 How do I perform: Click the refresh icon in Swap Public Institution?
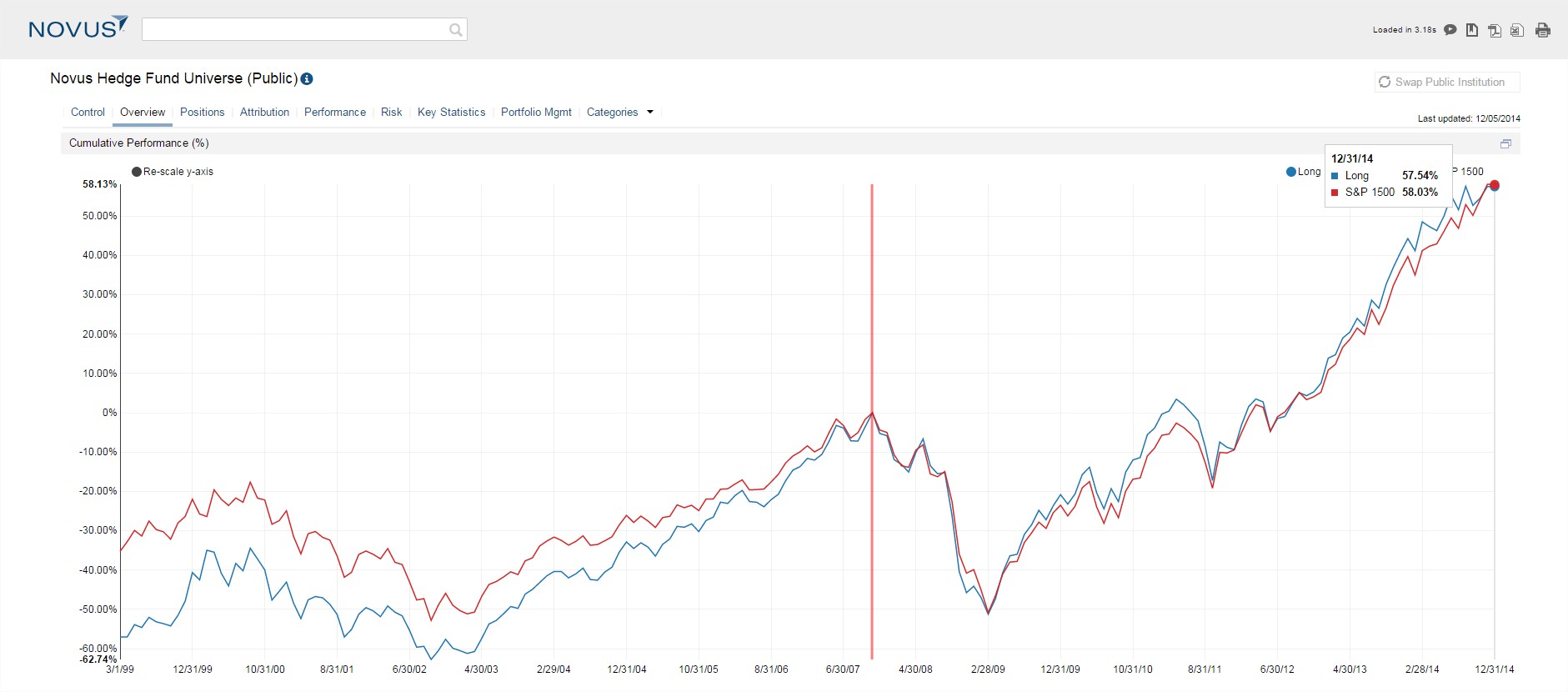coord(1385,82)
